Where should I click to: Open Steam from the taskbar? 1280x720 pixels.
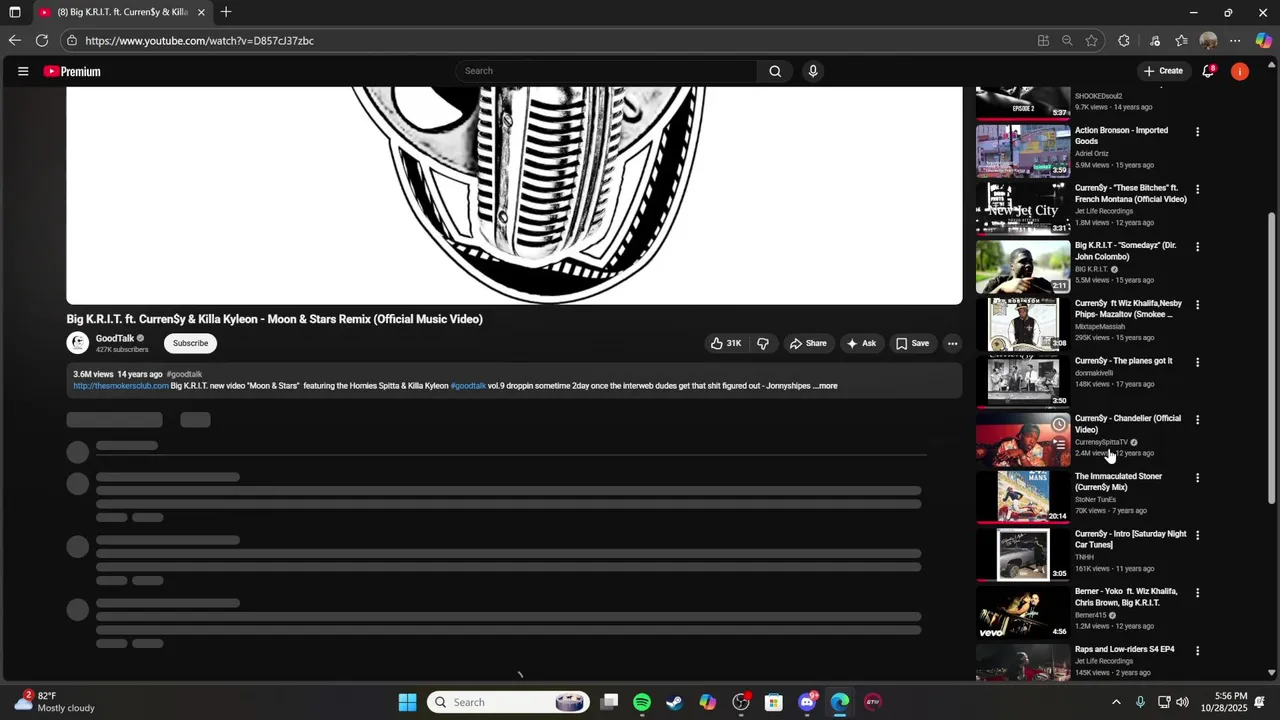coord(675,702)
